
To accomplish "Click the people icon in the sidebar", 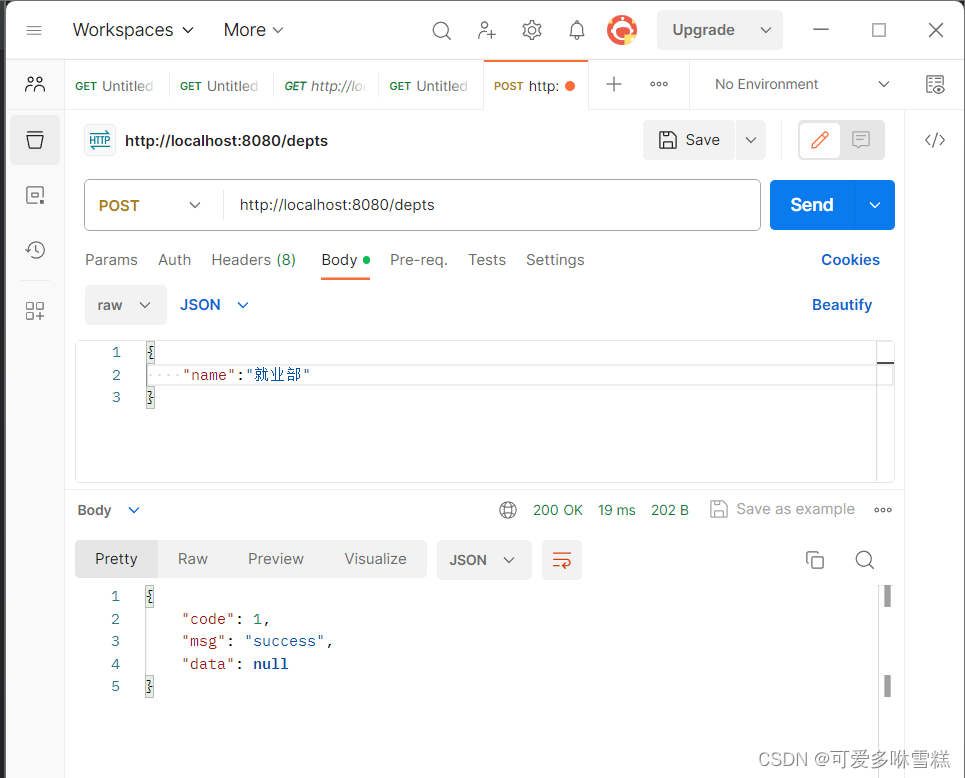I will point(34,84).
